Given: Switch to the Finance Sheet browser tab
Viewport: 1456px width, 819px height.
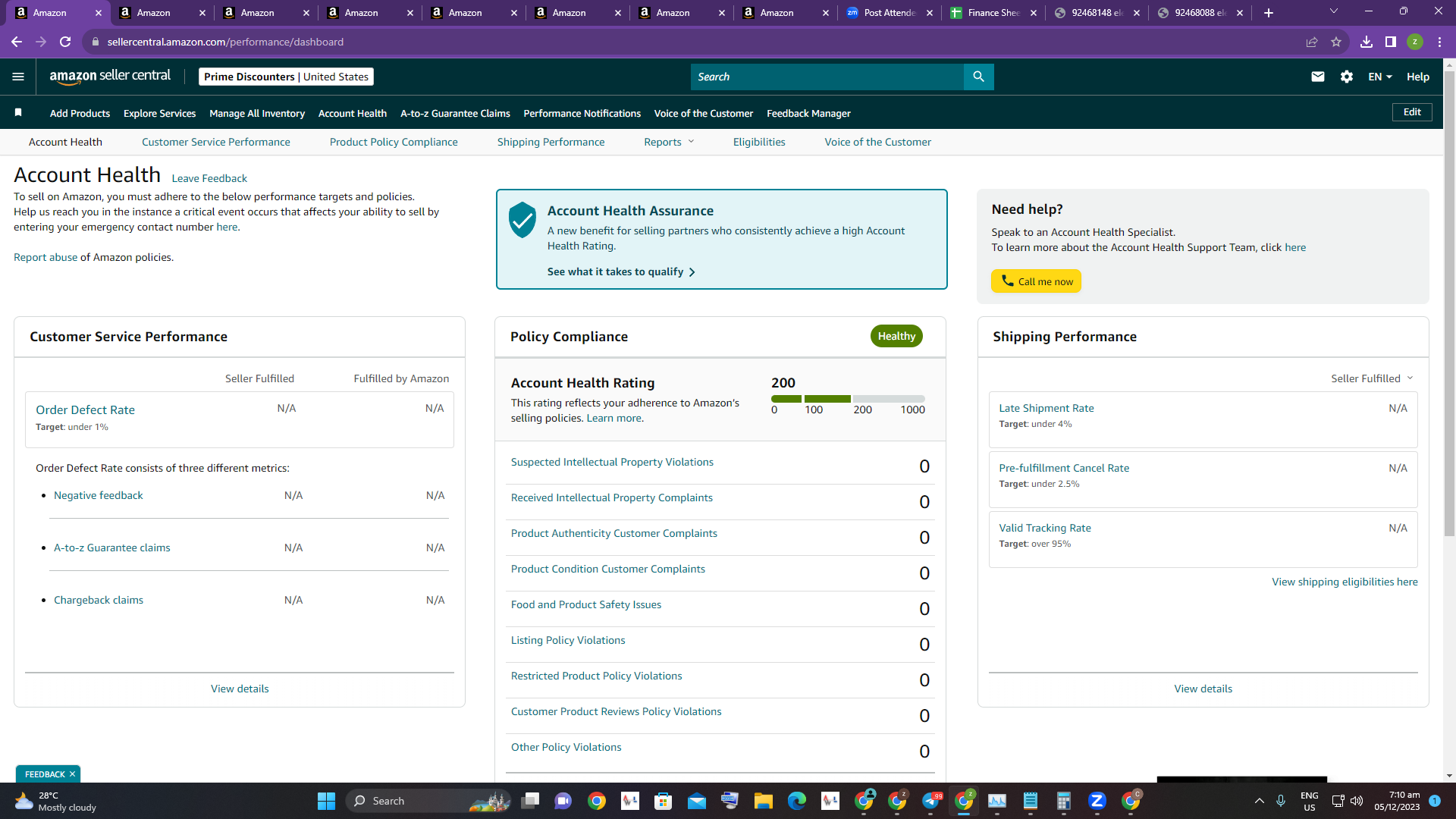Looking at the screenshot, I should 993,13.
